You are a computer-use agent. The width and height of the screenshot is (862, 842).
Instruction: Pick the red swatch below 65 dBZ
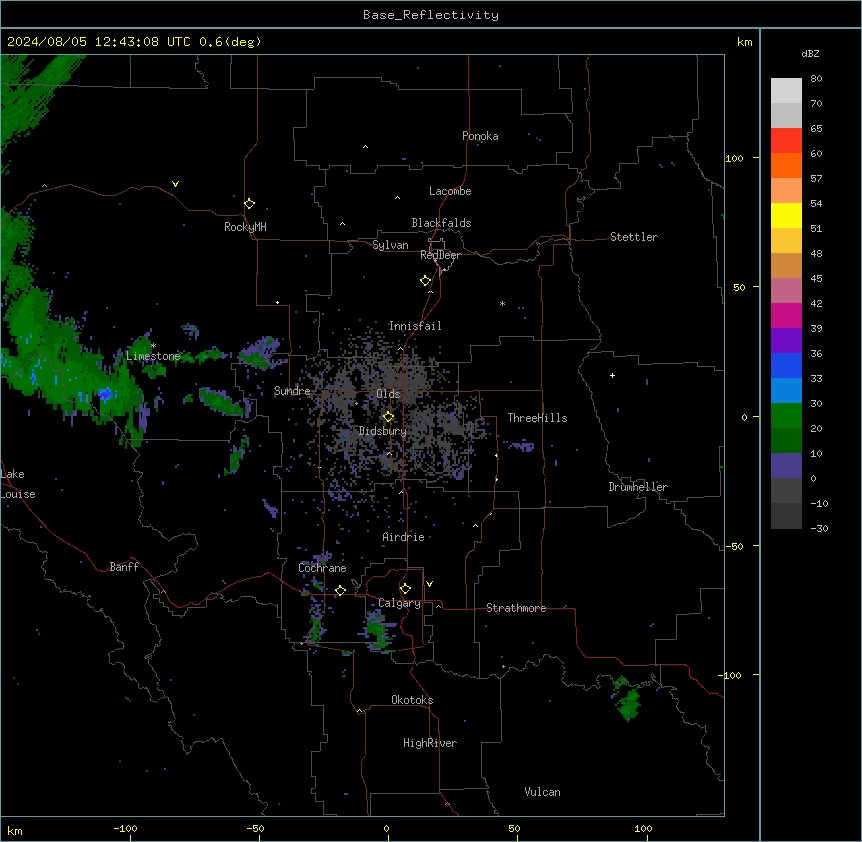786,140
